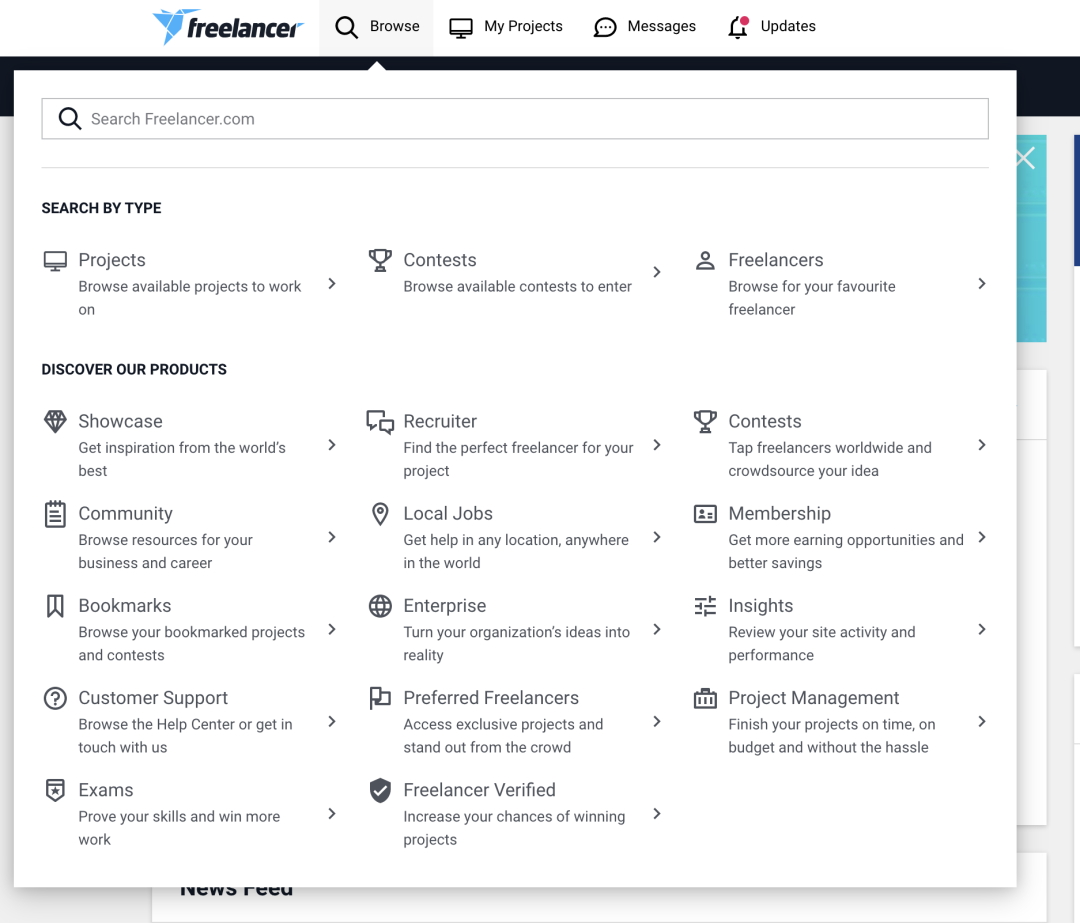Open the Project Management title link
Image resolution: width=1080 pixels, height=923 pixels.
(814, 698)
